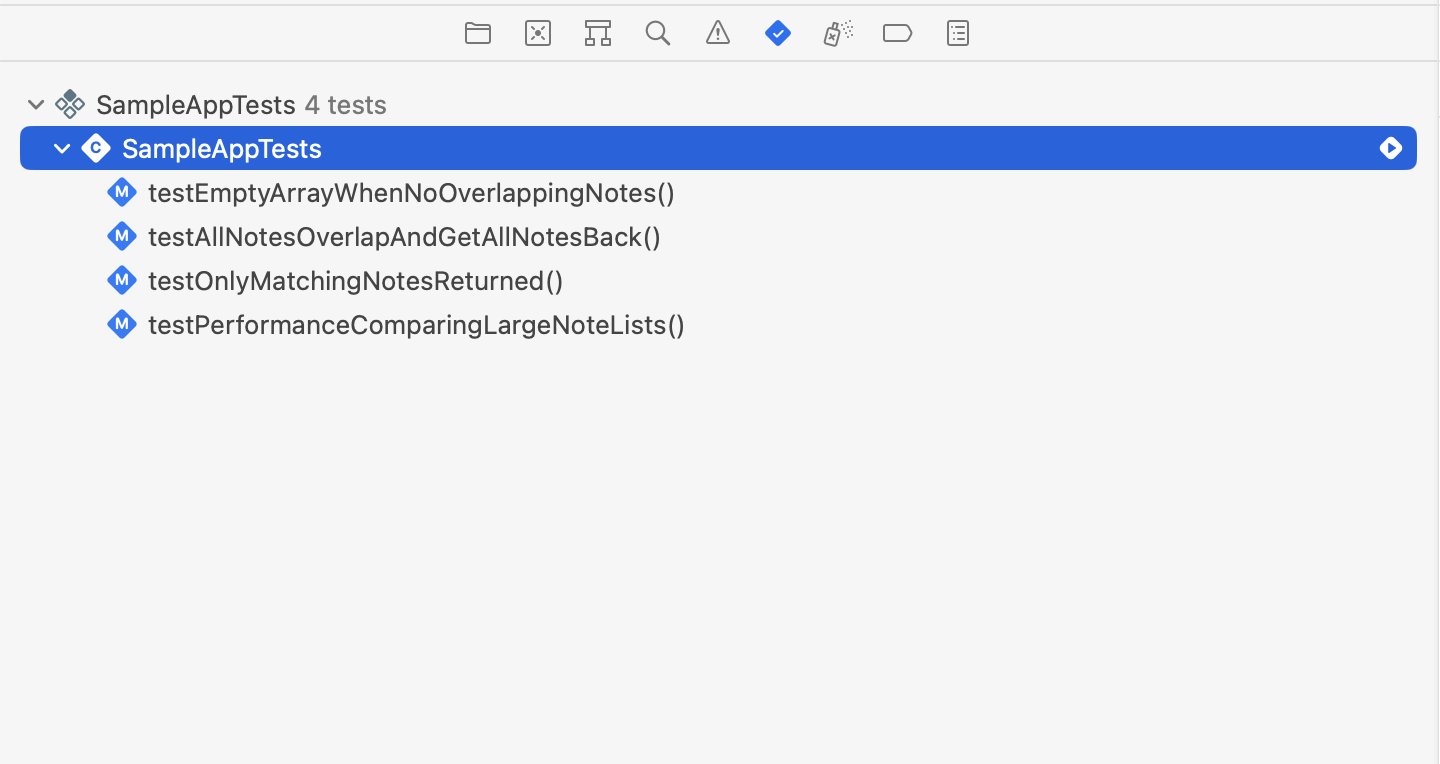Select the Test navigator checkmark icon
Screen dimensions: 1440x764
tap(778, 33)
